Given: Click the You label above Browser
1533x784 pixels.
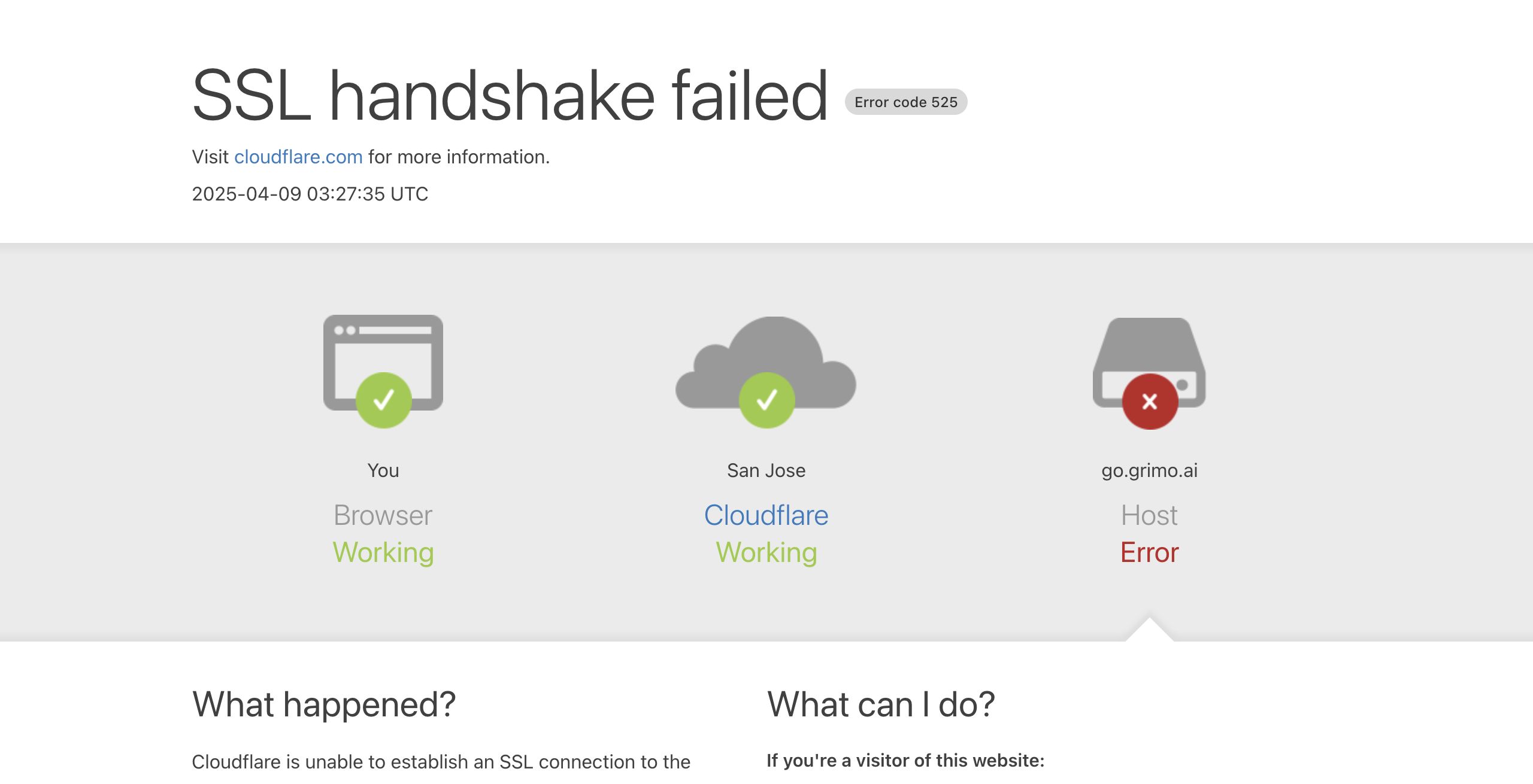Looking at the screenshot, I should coord(383,470).
